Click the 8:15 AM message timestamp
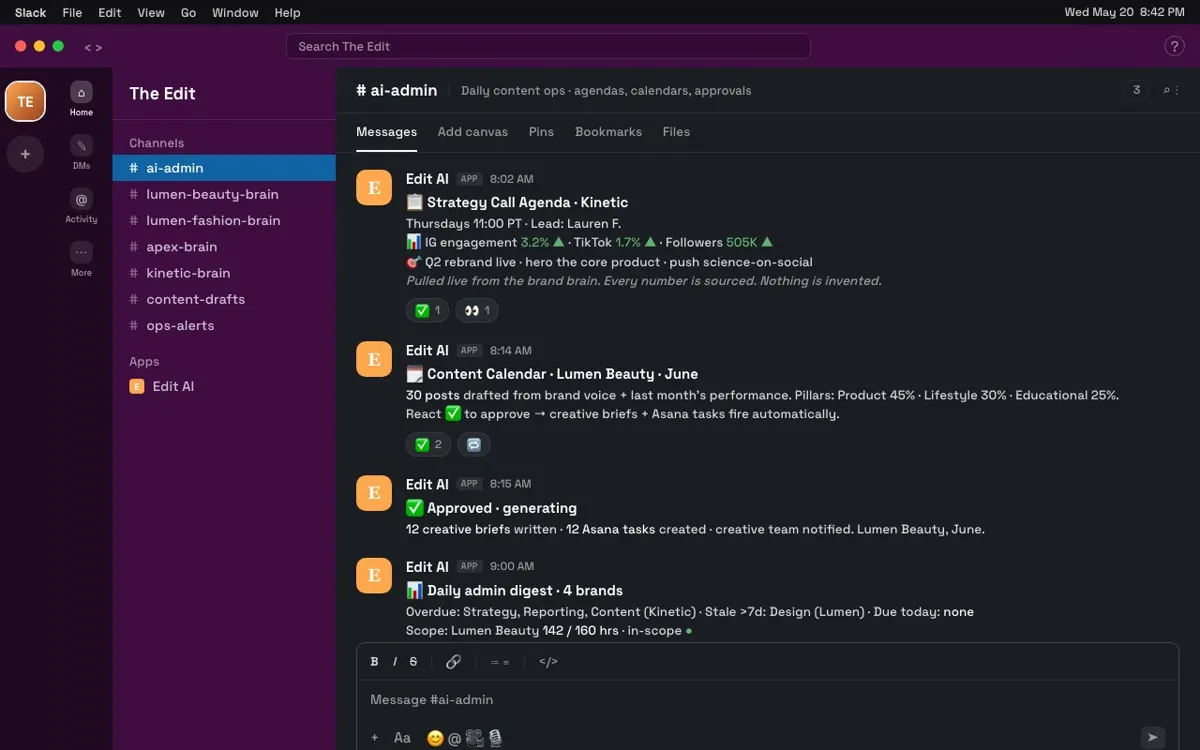1200x750 pixels. click(x=510, y=484)
